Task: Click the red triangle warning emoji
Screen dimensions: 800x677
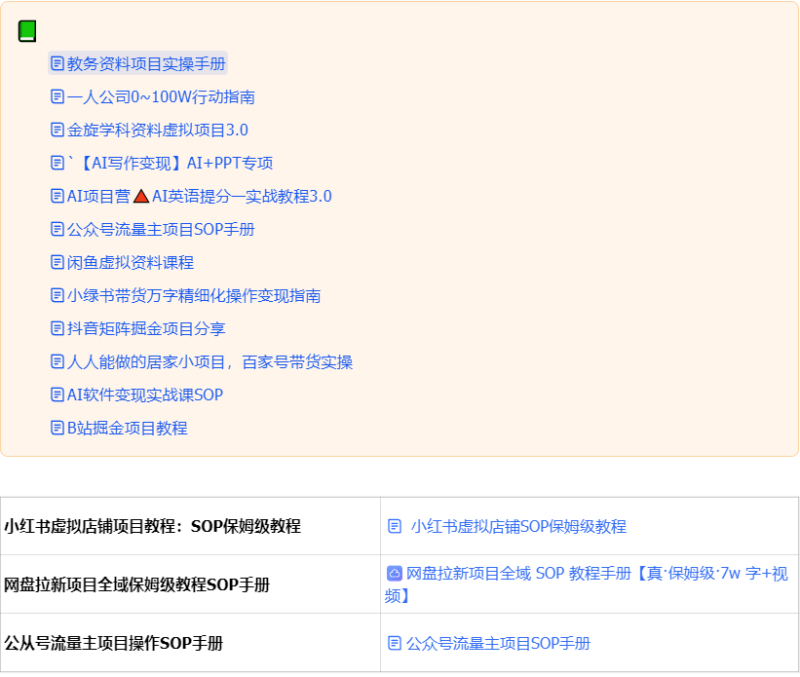Action: 141,196
